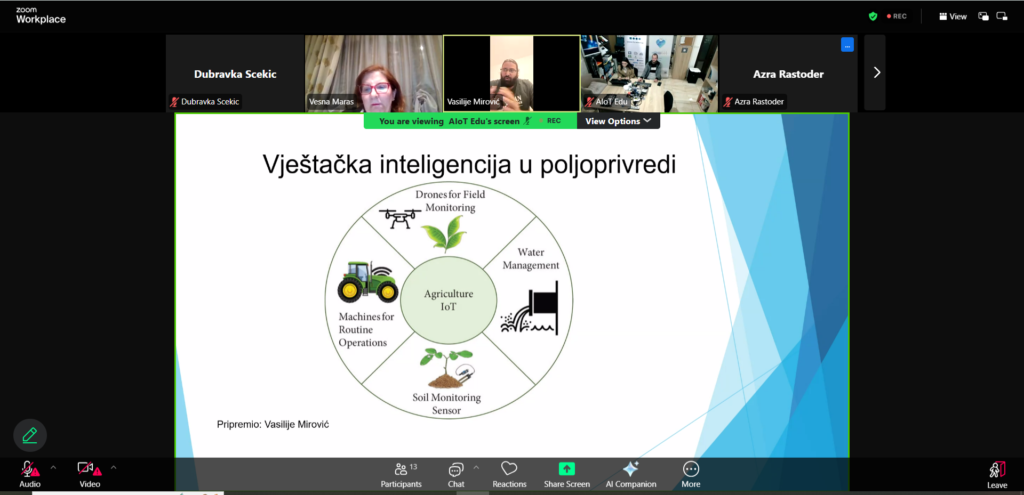Unmute the microphone with Audio button

pyautogui.click(x=29, y=473)
